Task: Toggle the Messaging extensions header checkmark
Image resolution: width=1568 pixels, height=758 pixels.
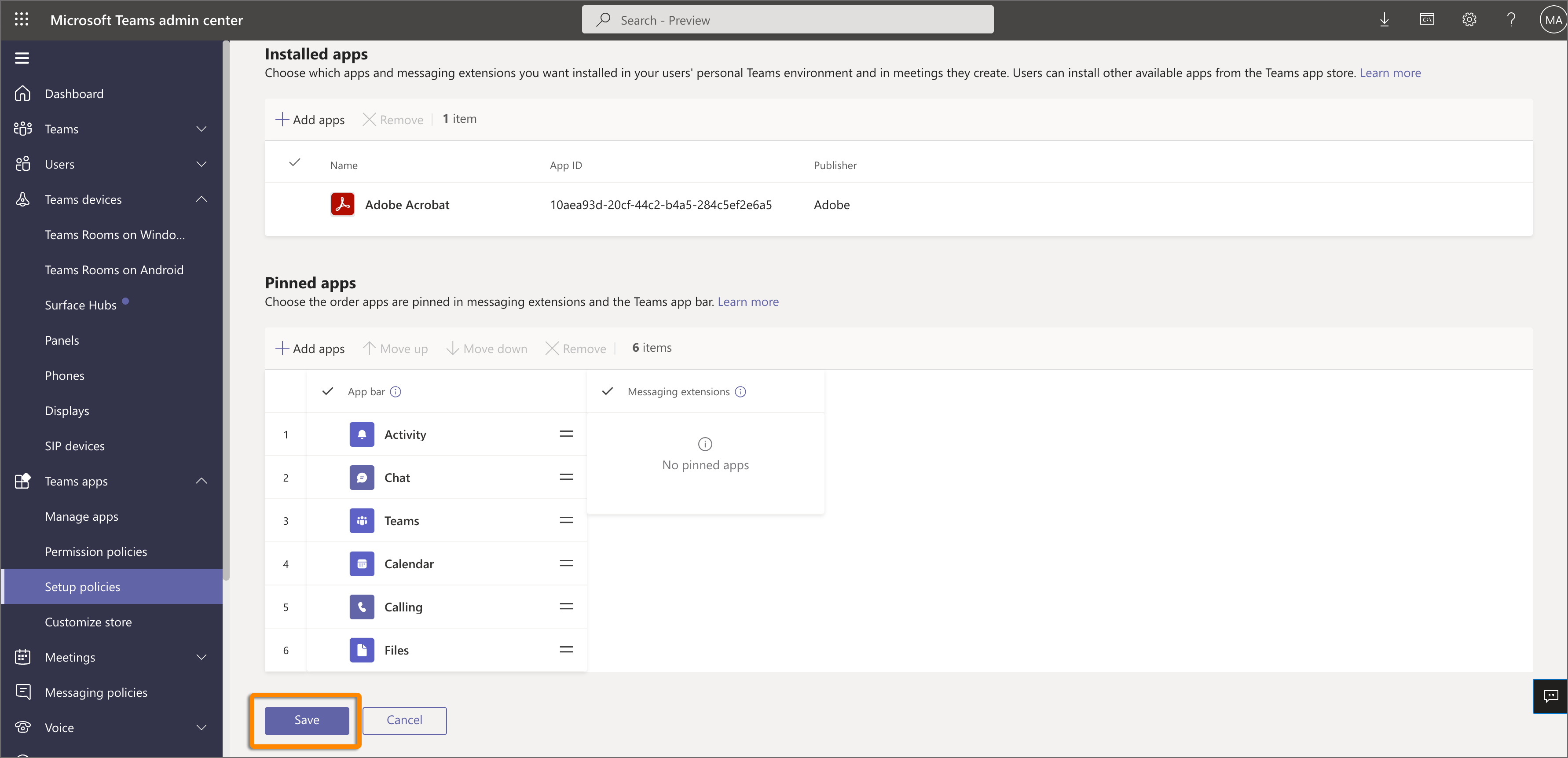Action: tap(607, 391)
